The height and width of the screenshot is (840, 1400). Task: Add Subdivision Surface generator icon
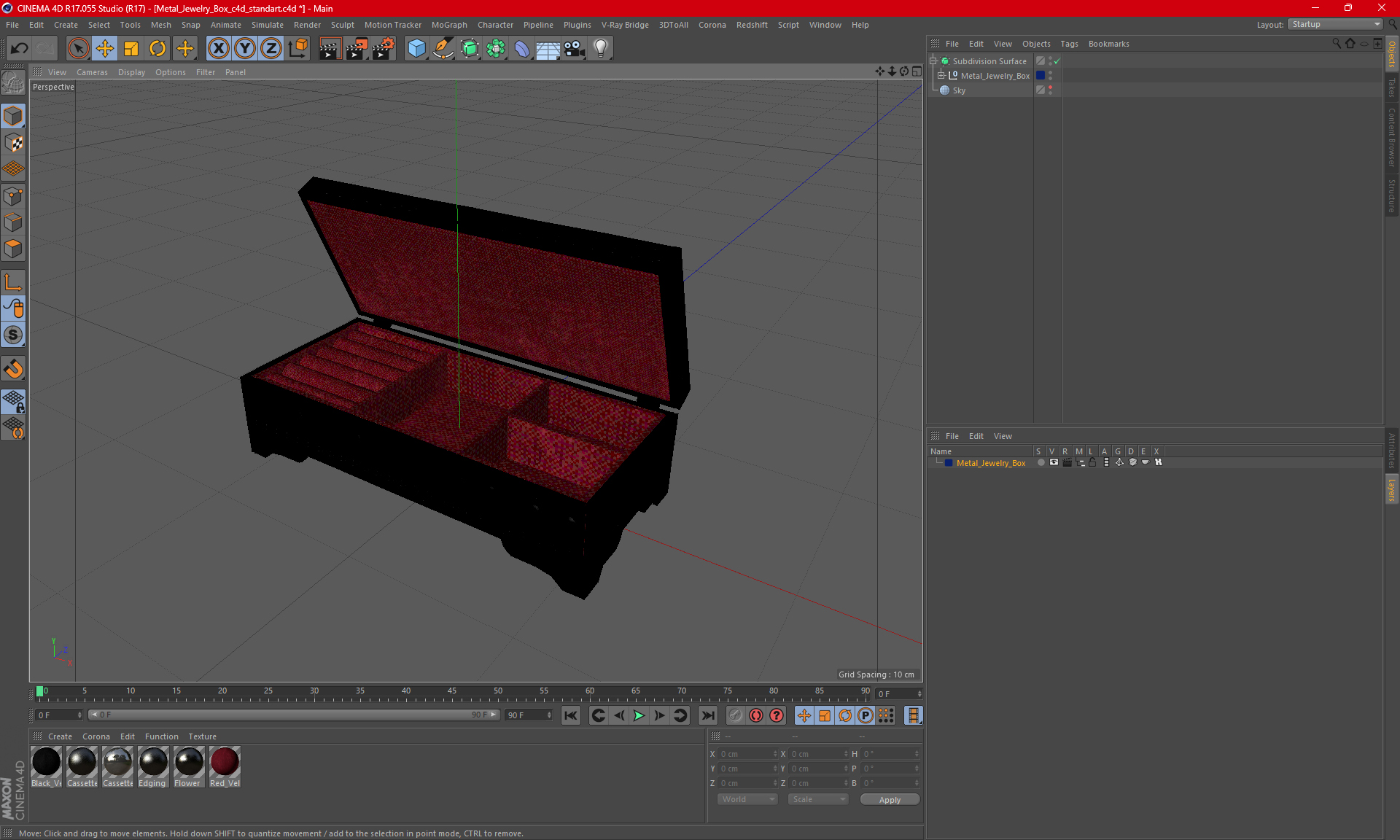(x=470, y=49)
